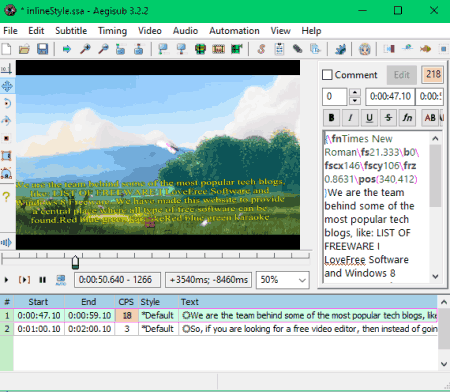Viewport: 450px width, 392px height.
Task: Launch the Fonts Collector
Action: (315, 49)
